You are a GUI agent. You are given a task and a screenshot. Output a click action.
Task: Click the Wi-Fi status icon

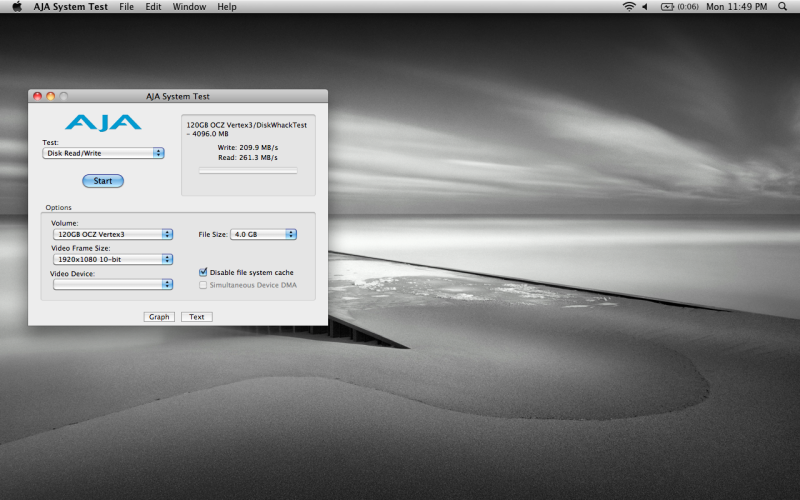tap(629, 7)
